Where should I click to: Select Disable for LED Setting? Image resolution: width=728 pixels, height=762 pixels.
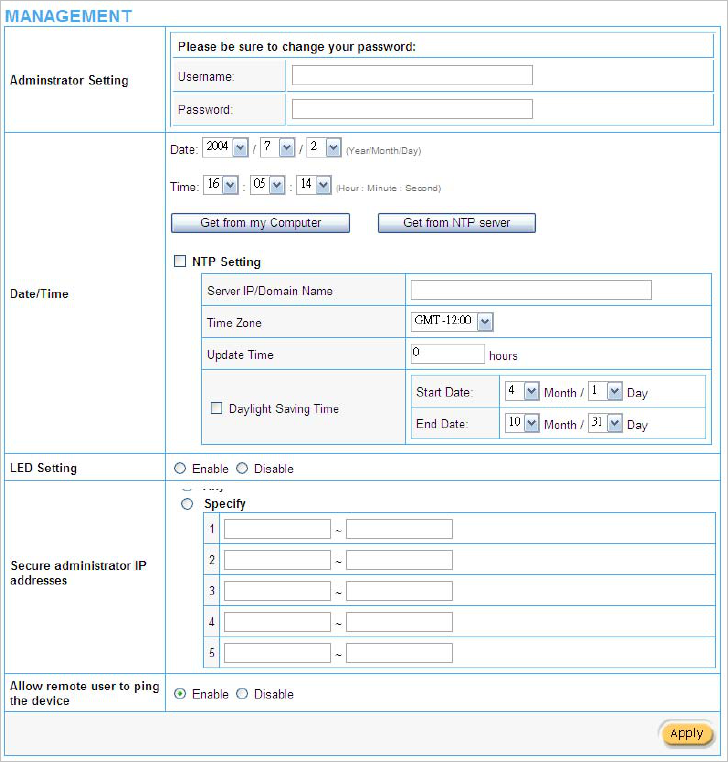click(242, 468)
